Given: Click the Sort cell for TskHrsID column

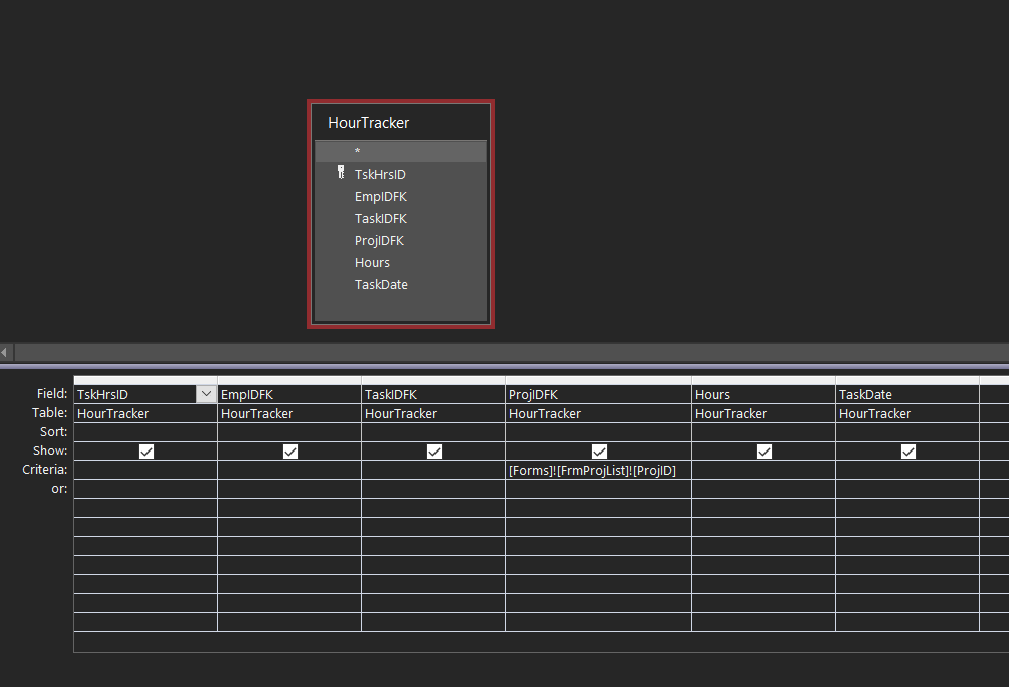Looking at the screenshot, I should pos(145,432).
